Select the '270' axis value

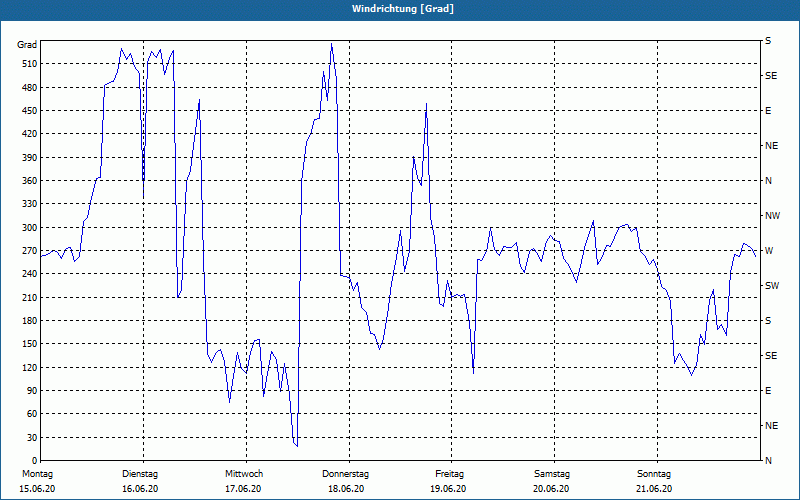coord(29,251)
